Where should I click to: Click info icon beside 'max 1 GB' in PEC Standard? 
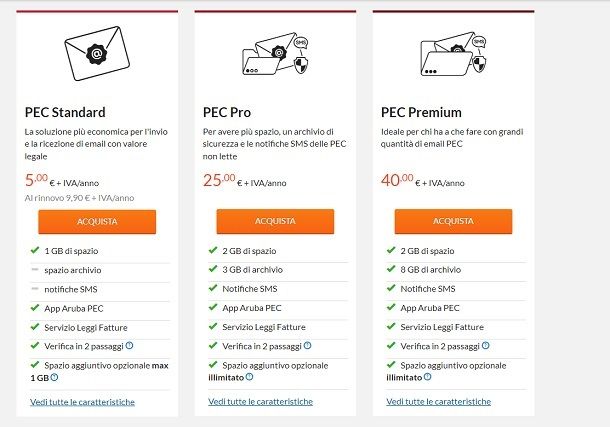54,377
